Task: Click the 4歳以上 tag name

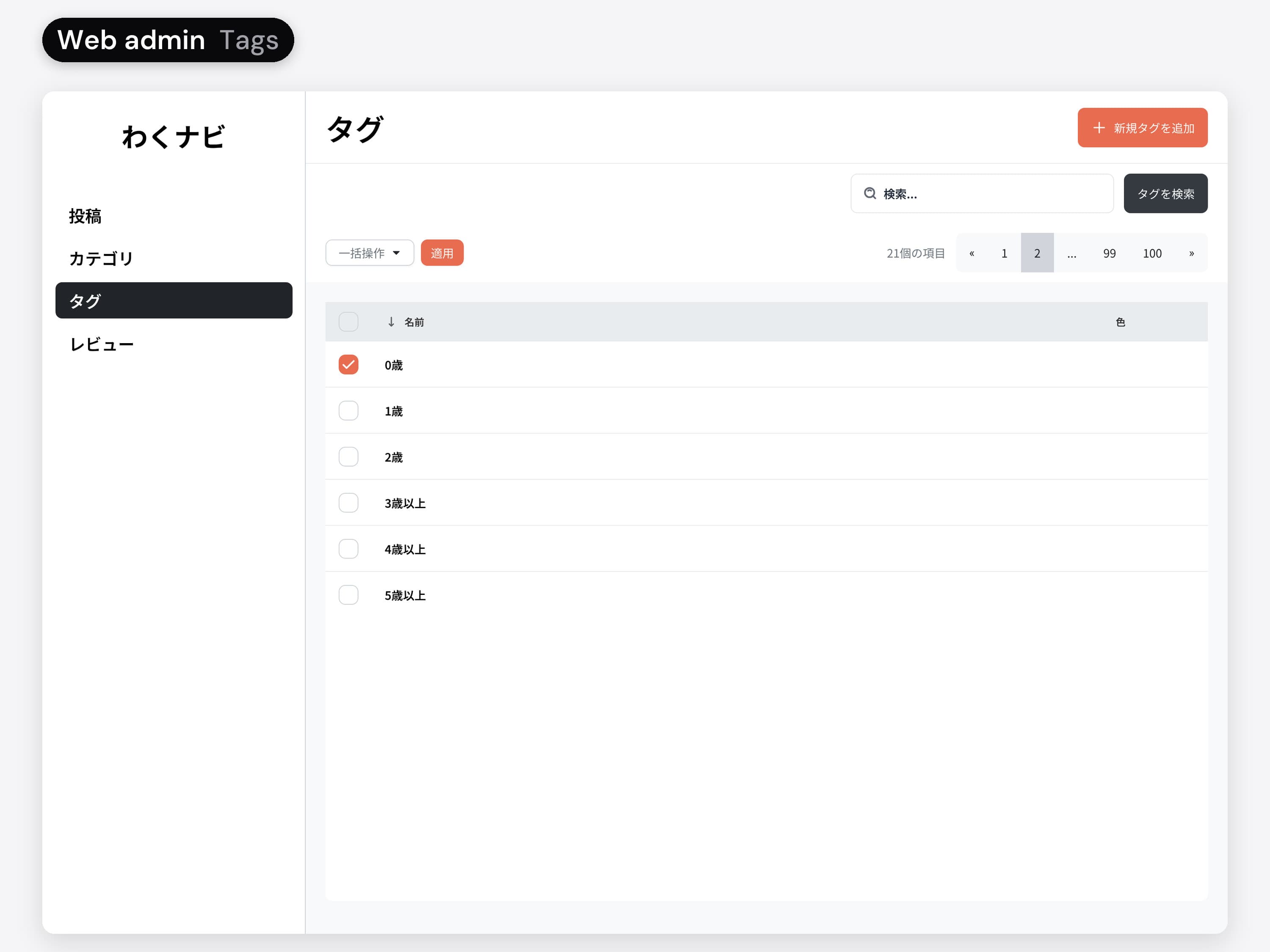Action: point(406,550)
